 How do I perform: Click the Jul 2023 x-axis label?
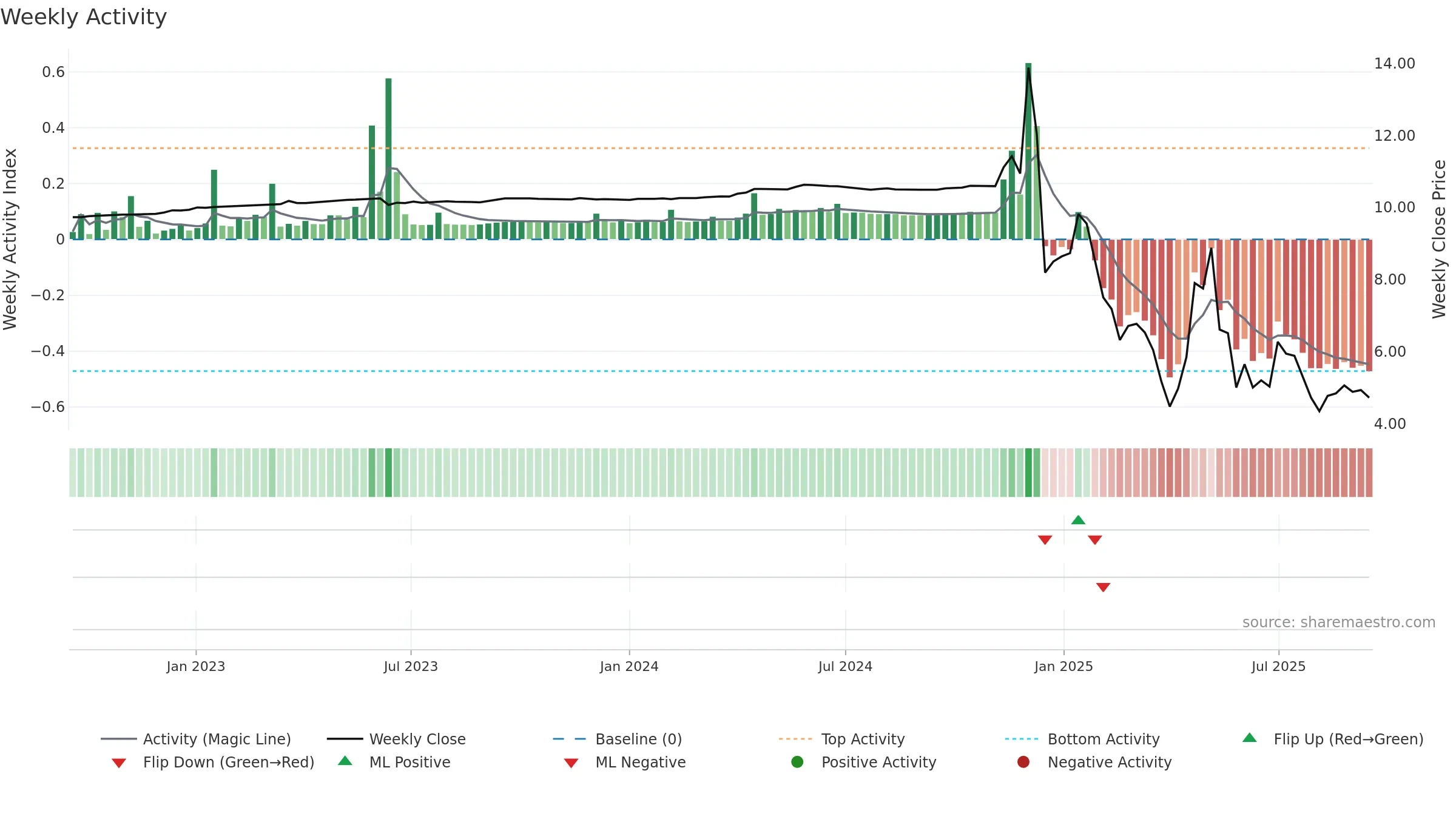point(411,666)
